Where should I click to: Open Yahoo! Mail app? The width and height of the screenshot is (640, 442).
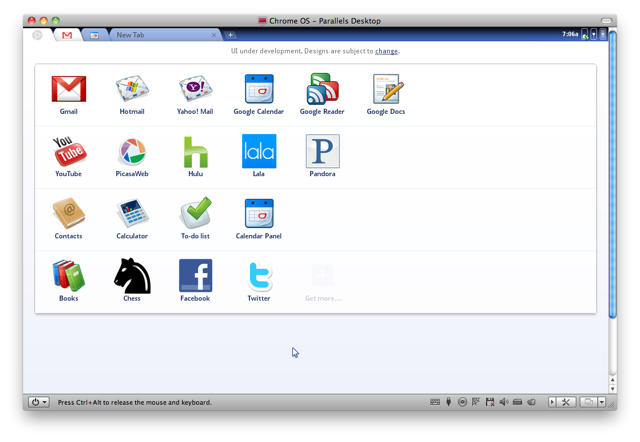click(195, 88)
